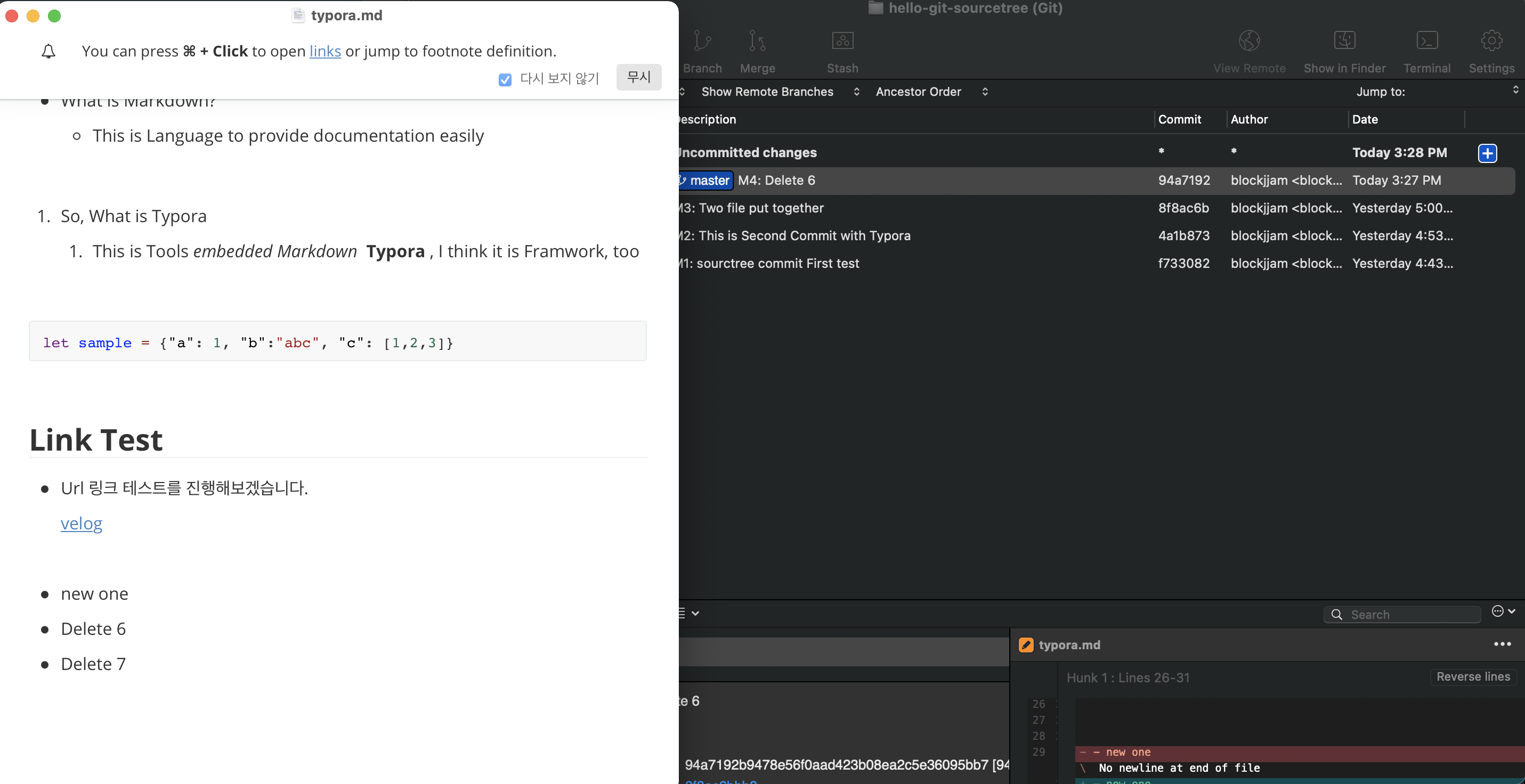1525x784 pixels.
Task: Open the Jump to dropdown
Action: pyautogui.click(x=1435, y=91)
